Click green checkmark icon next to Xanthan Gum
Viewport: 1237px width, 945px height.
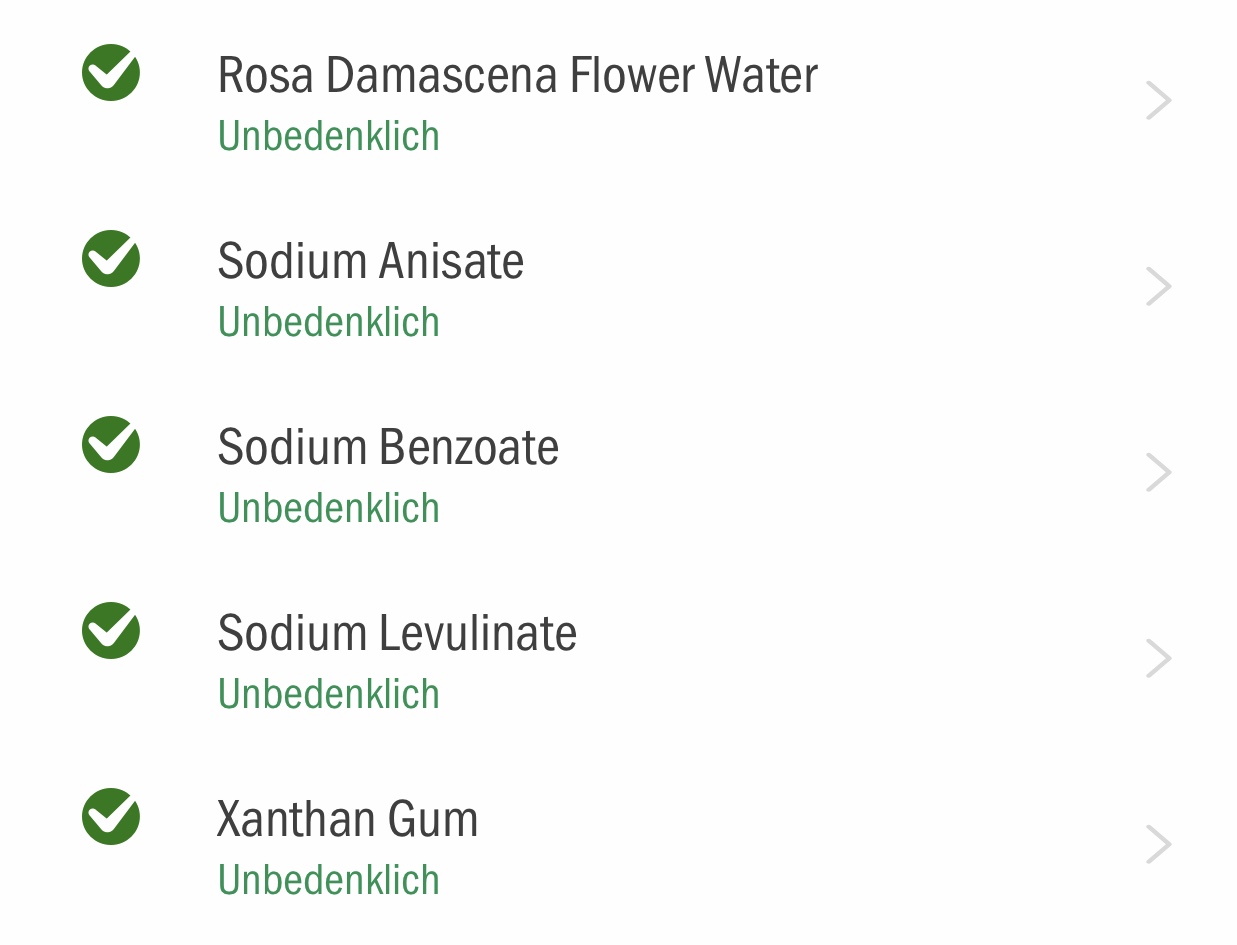tap(111, 817)
